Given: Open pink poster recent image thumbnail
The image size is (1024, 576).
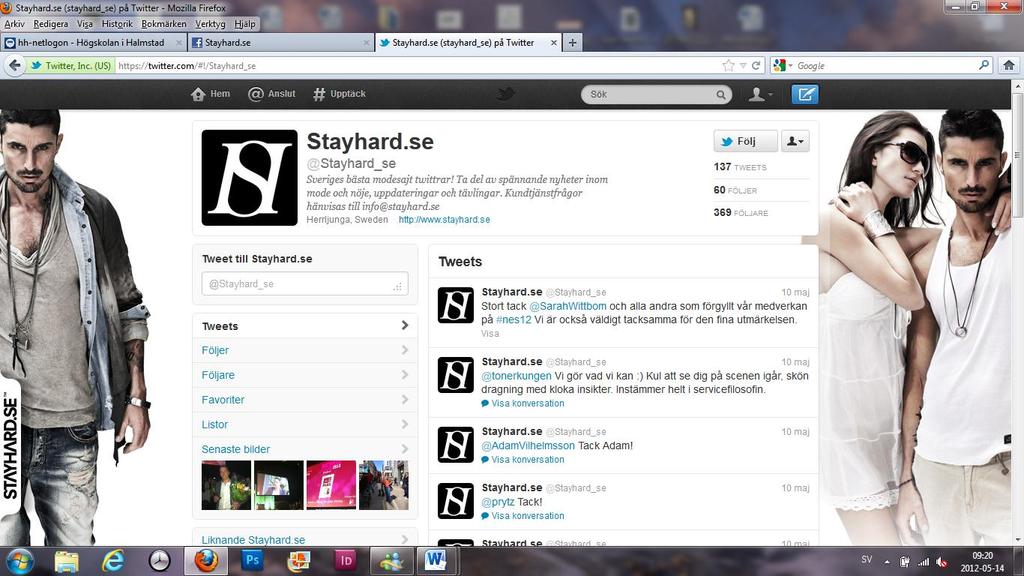Looking at the screenshot, I should click(x=331, y=485).
